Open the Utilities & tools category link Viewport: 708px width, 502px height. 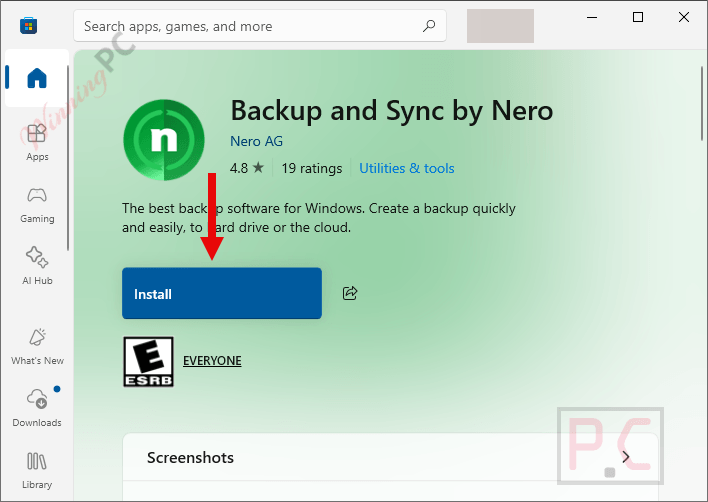407,168
